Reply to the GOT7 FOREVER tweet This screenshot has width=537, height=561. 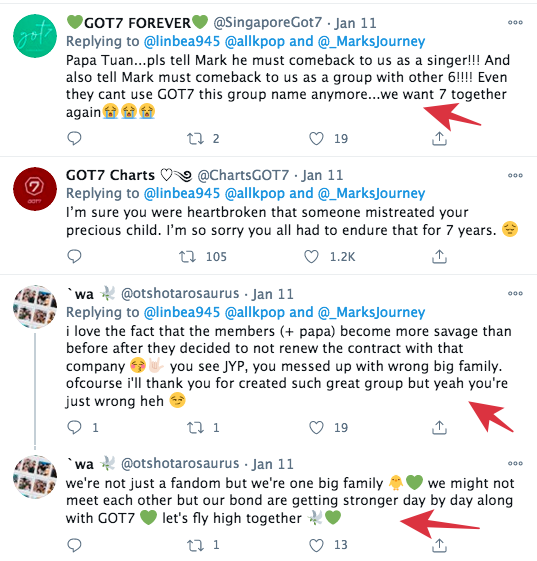(x=74, y=138)
